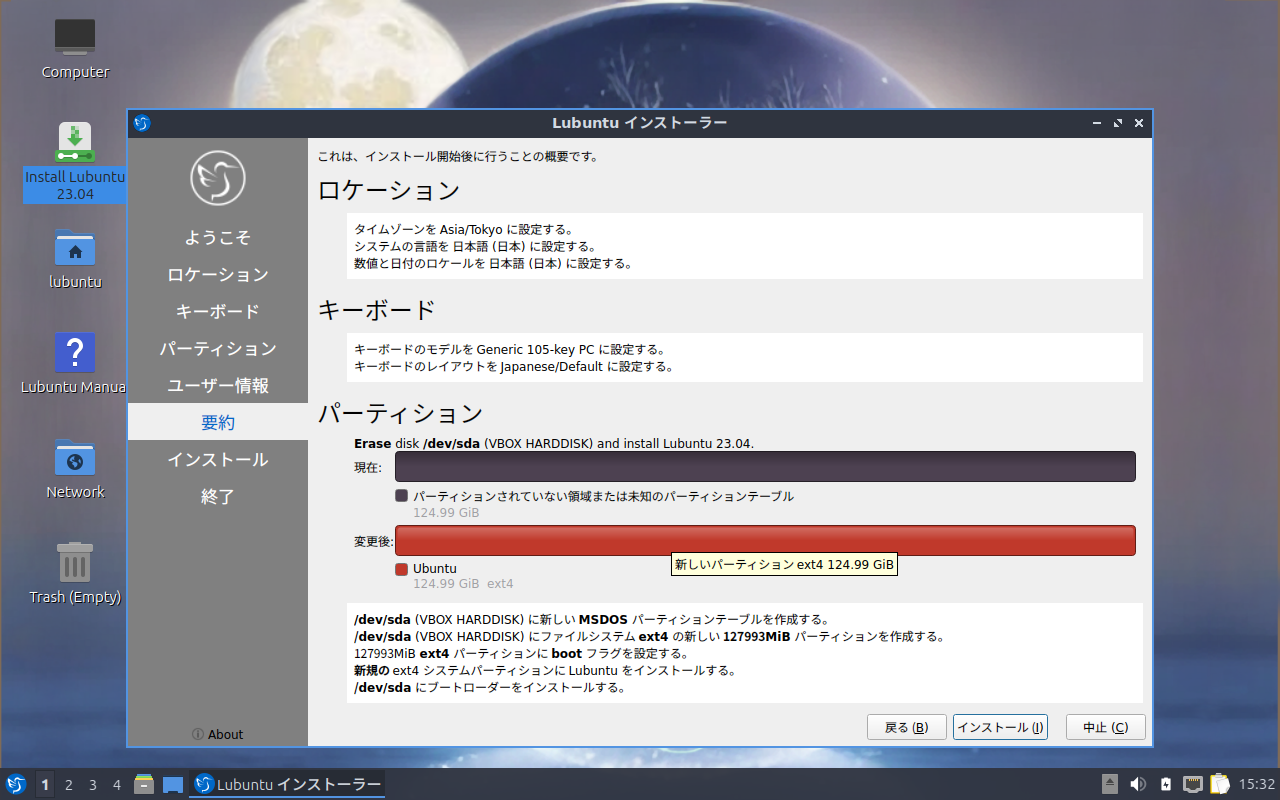Click the Generic 105-key PC keyboard model line
The image size is (1280, 800).
tap(510, 350)
